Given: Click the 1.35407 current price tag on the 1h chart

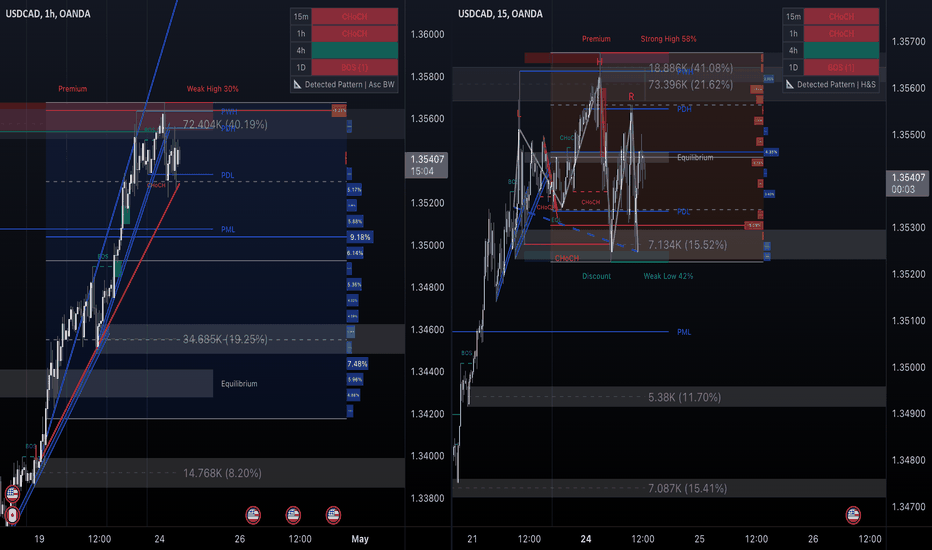Looking at the screenshot, I should (x=426, y=165).
